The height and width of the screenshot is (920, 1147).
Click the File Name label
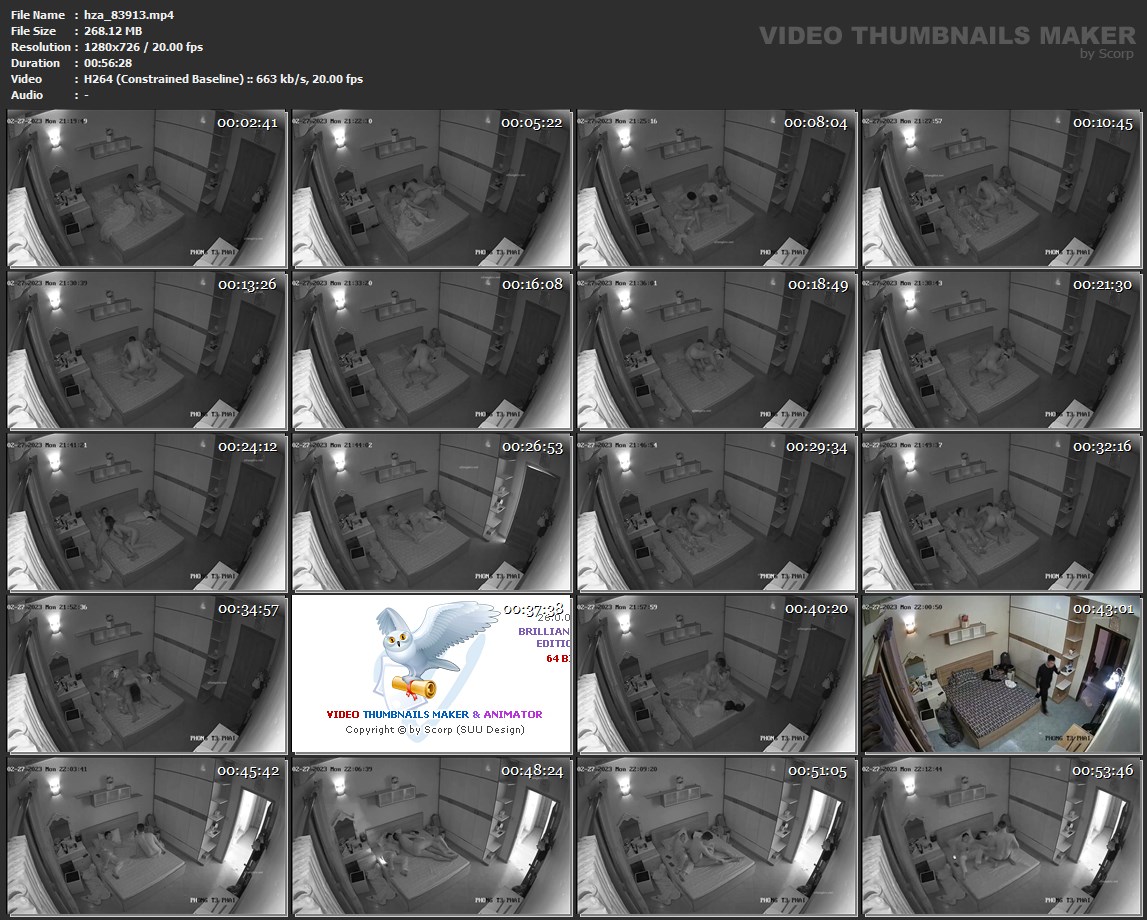coord(38,15)
